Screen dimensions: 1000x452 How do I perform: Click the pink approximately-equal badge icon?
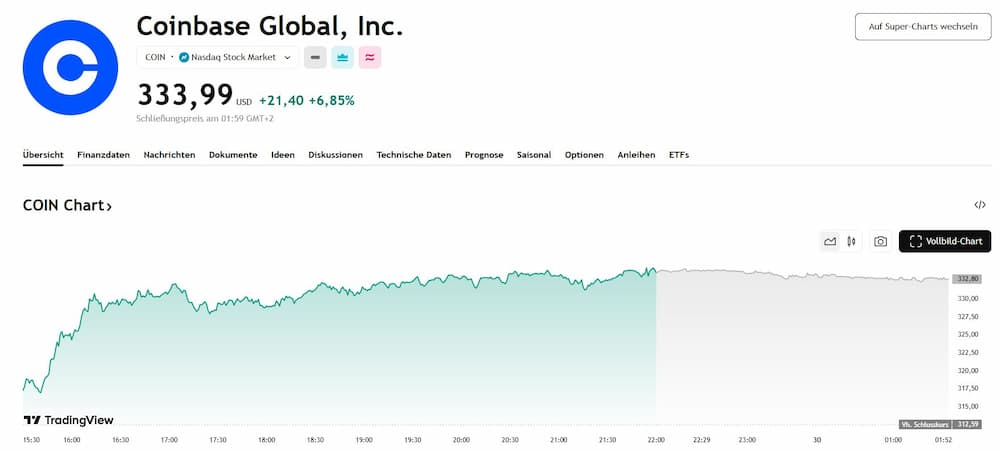click(x=369, y=57)
